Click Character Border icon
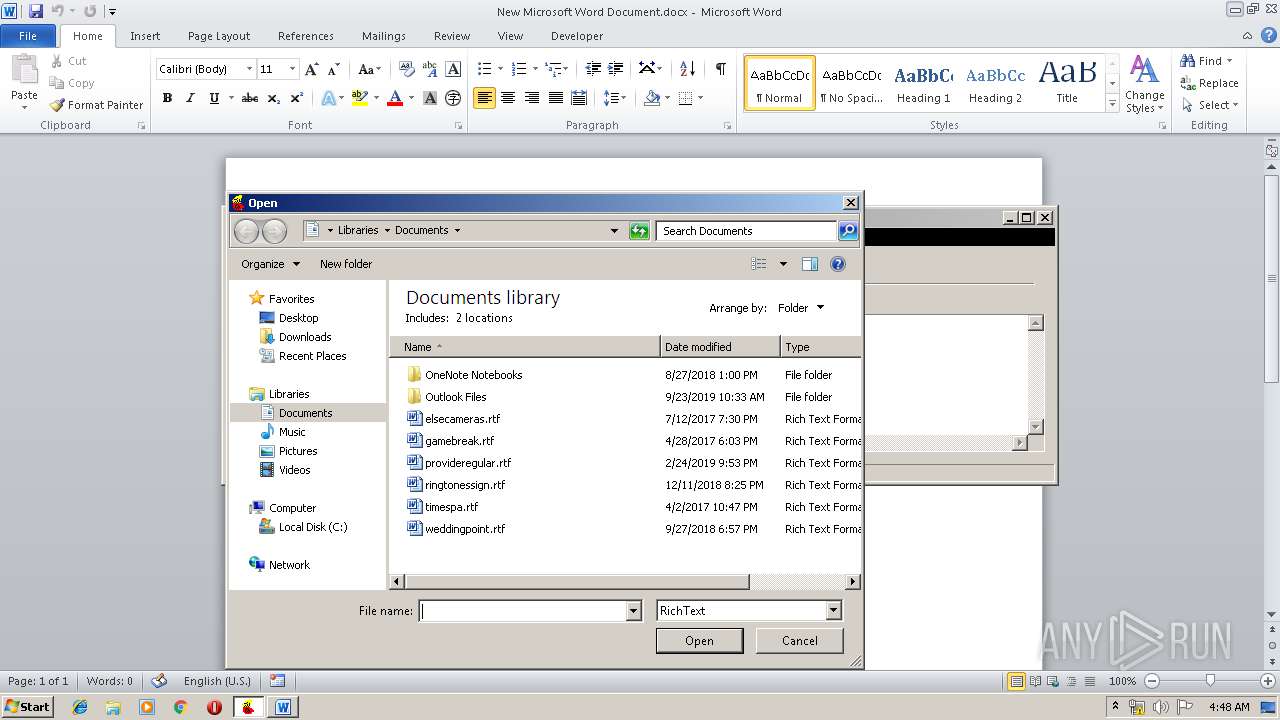The image size is (1280, 720). click(453, 69)
